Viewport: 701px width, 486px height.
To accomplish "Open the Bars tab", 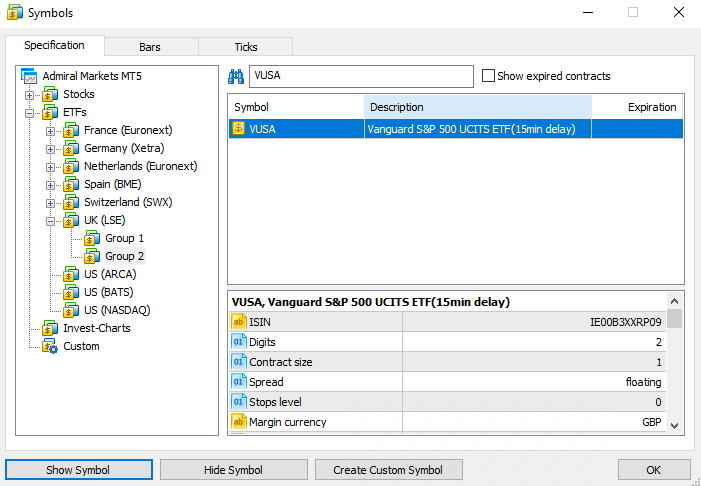I will click(151, 47).
